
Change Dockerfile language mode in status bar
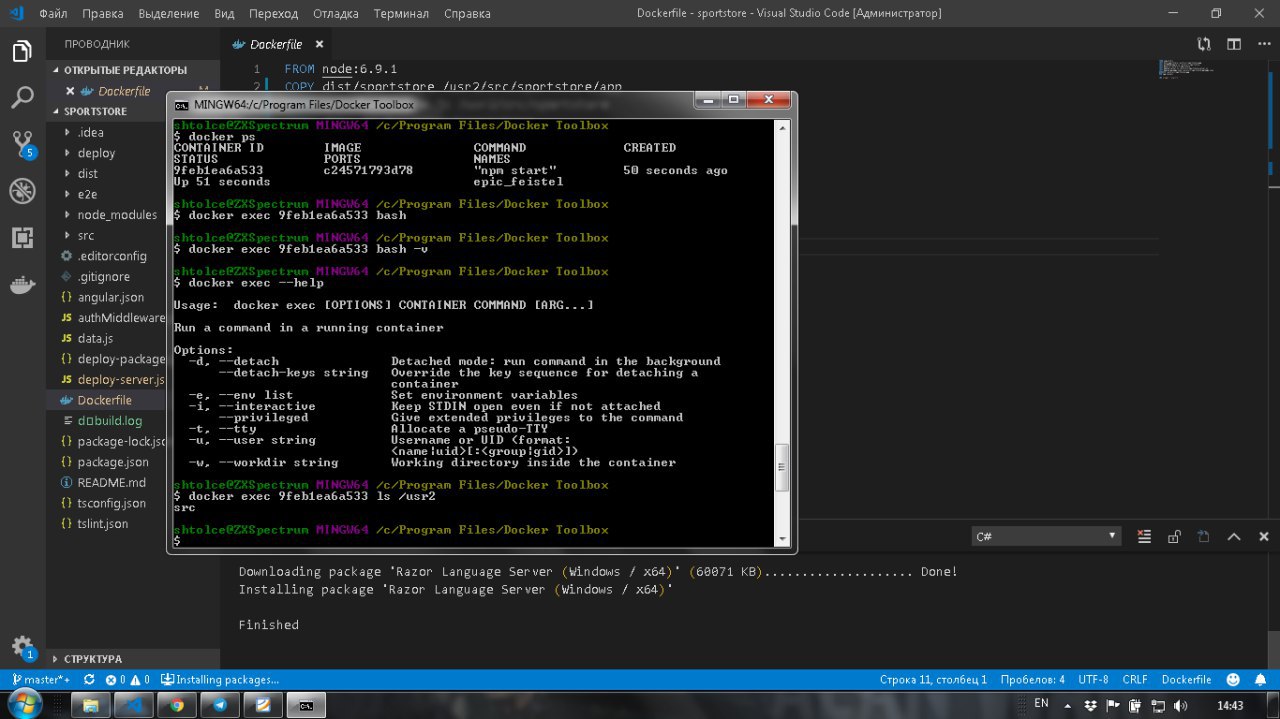tap(1186, 679)
